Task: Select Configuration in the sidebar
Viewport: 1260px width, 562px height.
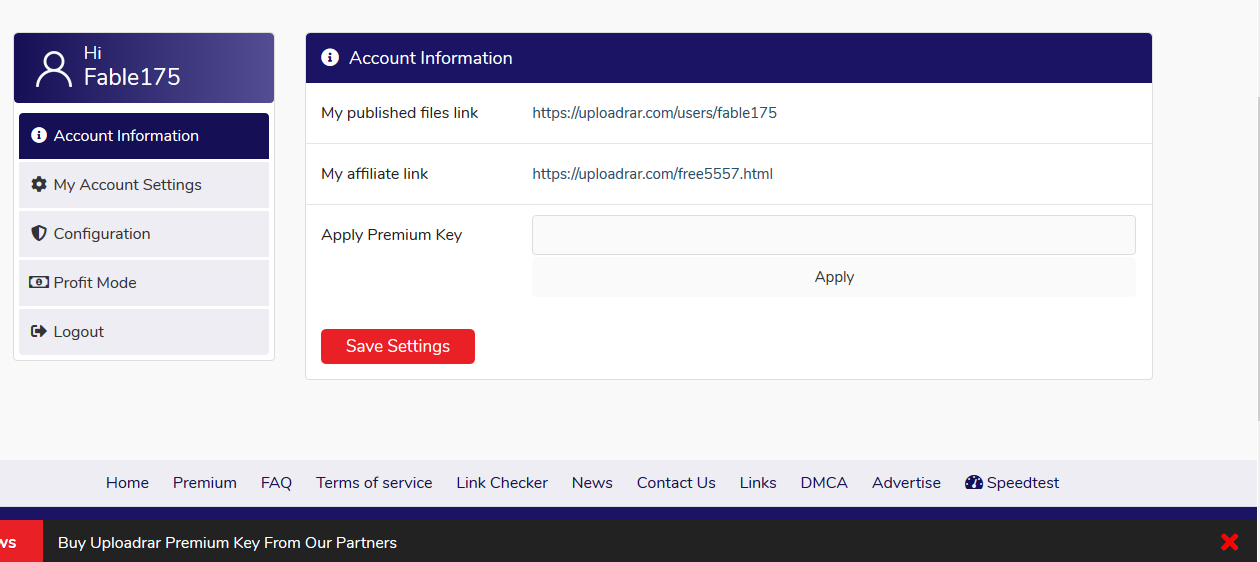Action: 144,234
